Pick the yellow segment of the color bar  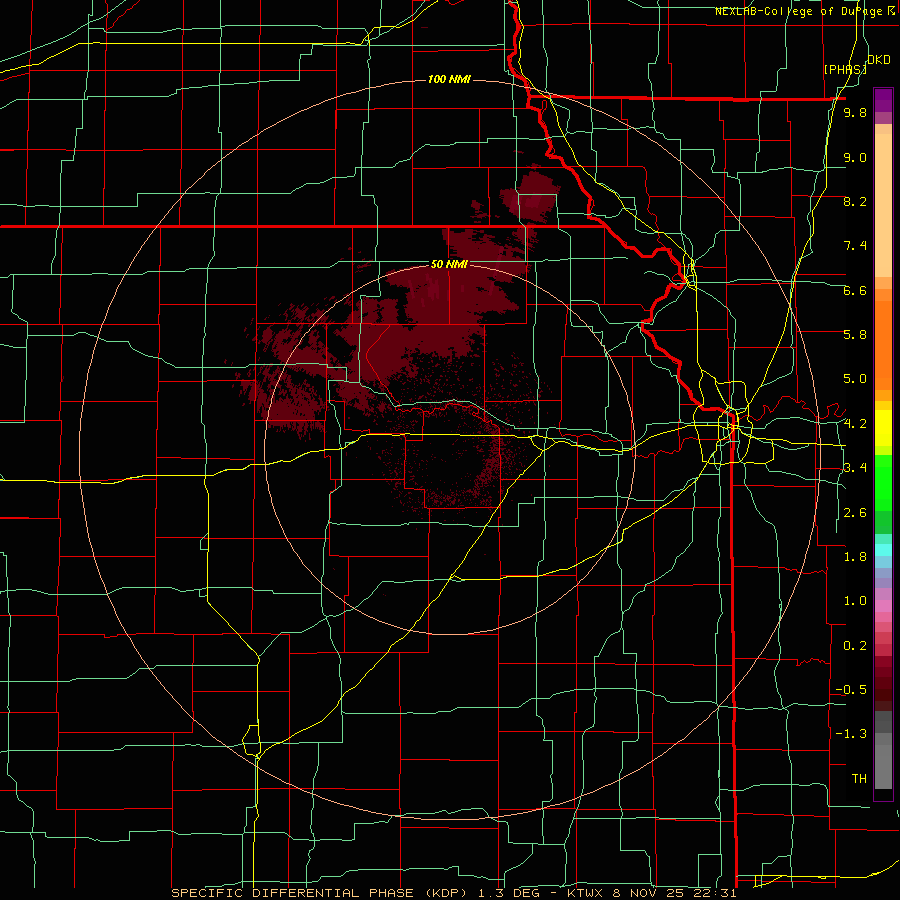click(x=883, y=428)
